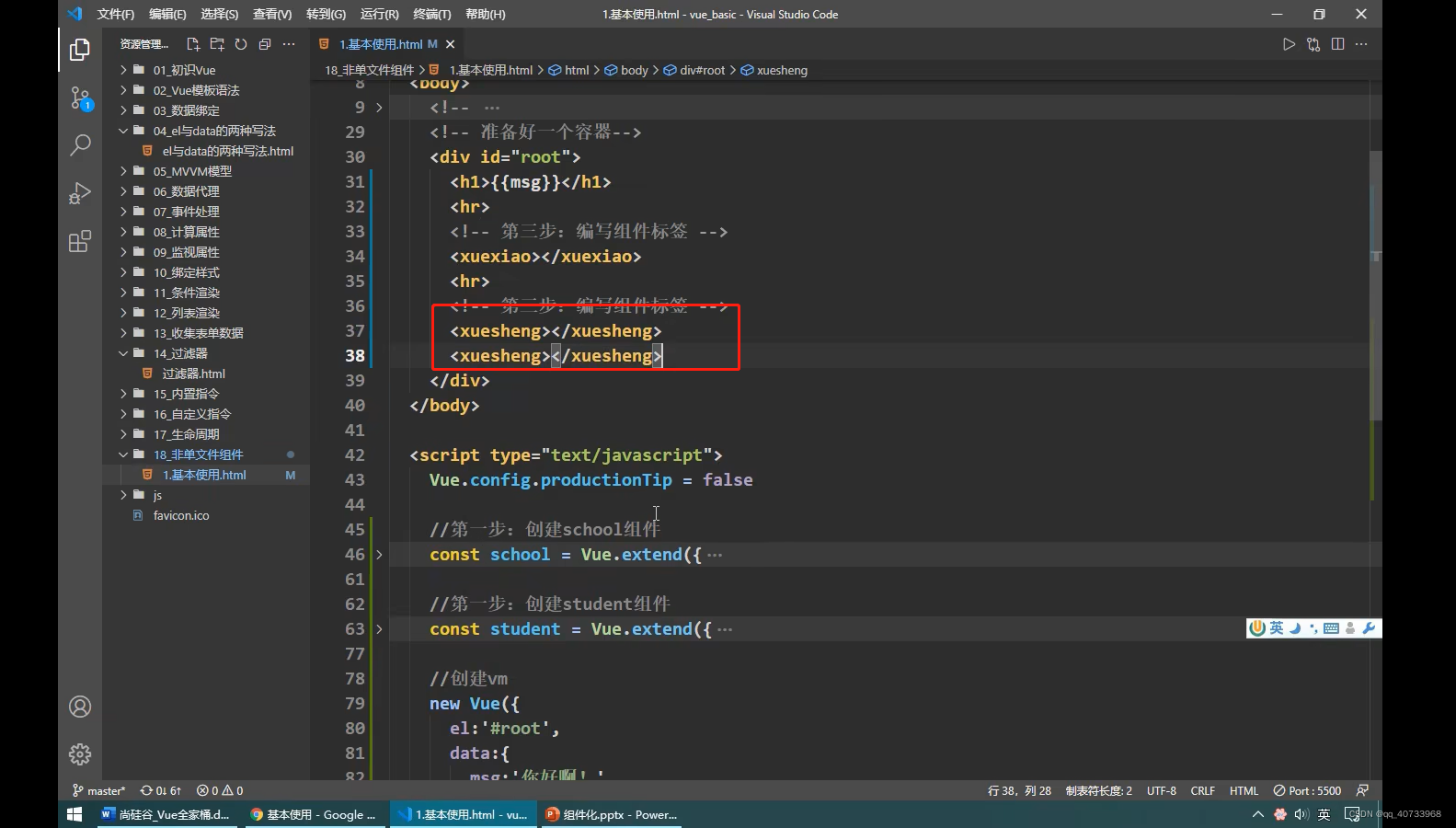Click the div#root breadcrumb
Image resolution: width=1456 pixels, height=828 pixels.
(x=694, y=70)
